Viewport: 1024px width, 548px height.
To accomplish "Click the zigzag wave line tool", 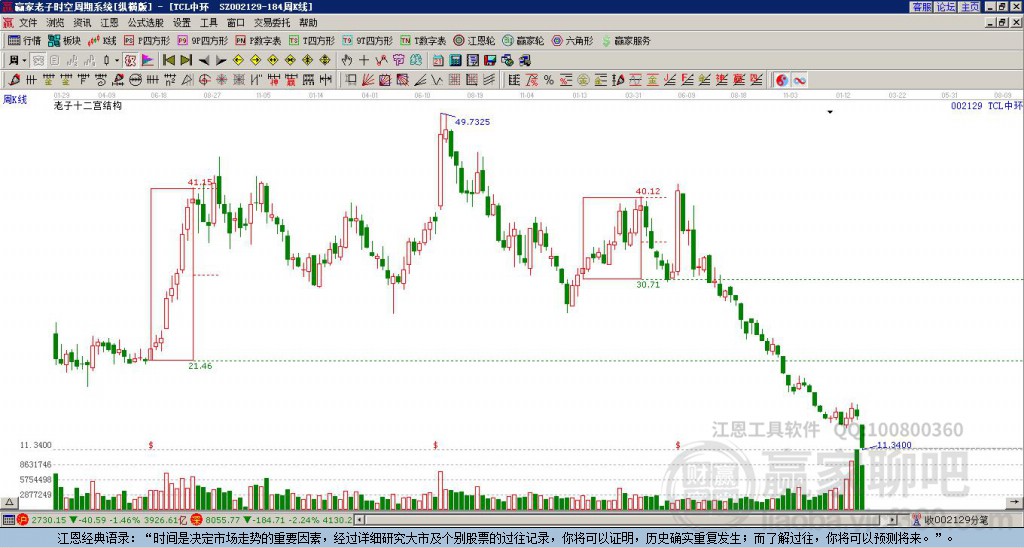I will point(436,80).
